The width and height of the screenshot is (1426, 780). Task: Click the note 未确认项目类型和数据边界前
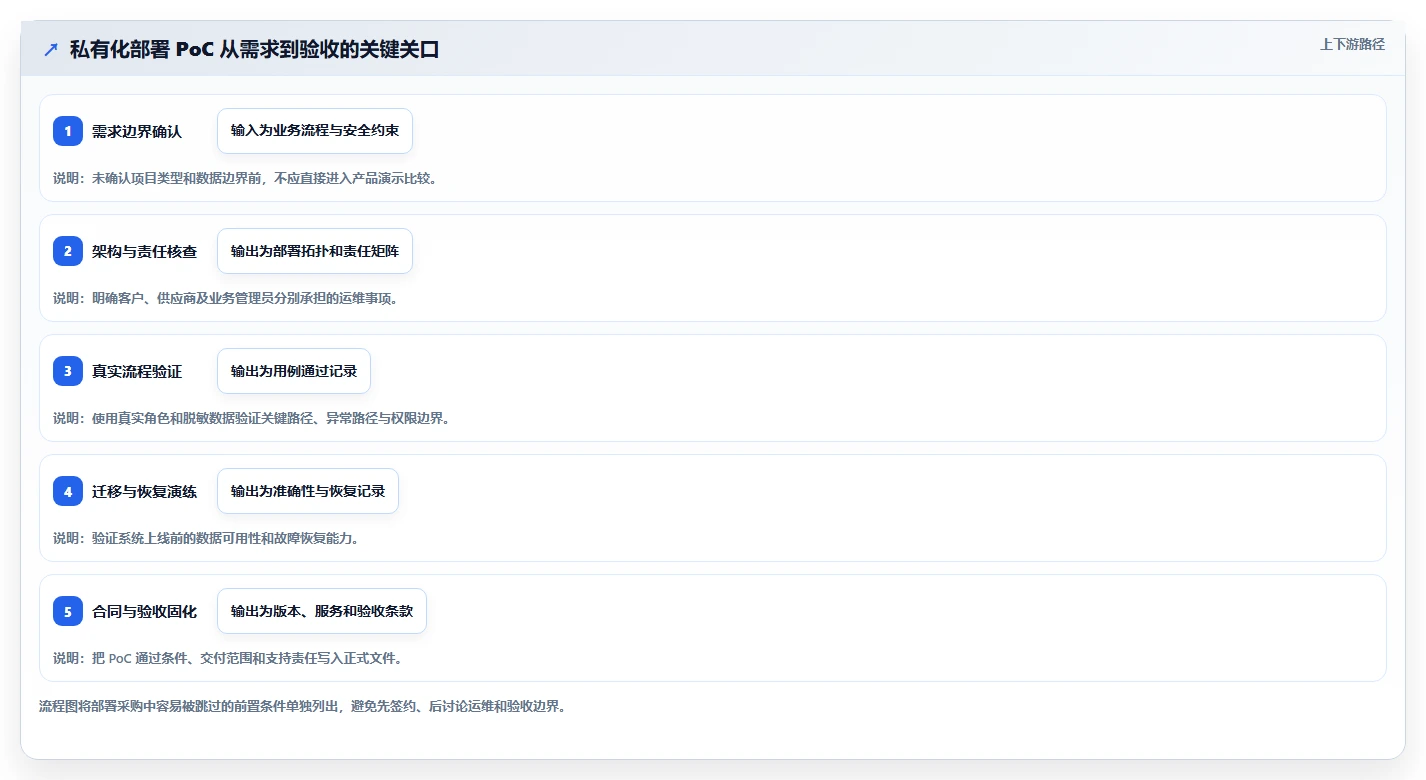coord(245,178)
